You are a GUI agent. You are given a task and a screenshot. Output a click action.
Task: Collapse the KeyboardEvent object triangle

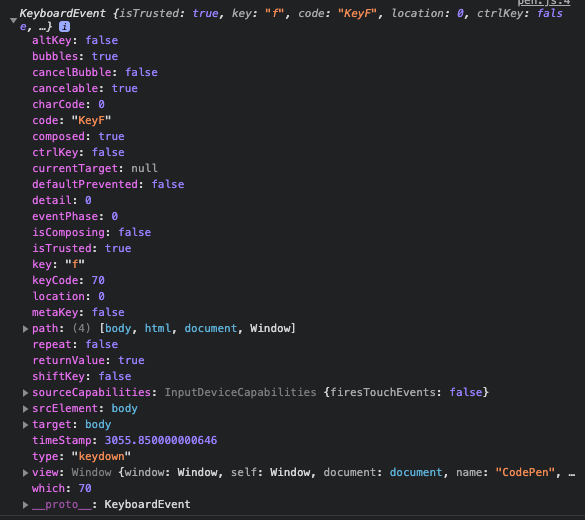point(13,20)
